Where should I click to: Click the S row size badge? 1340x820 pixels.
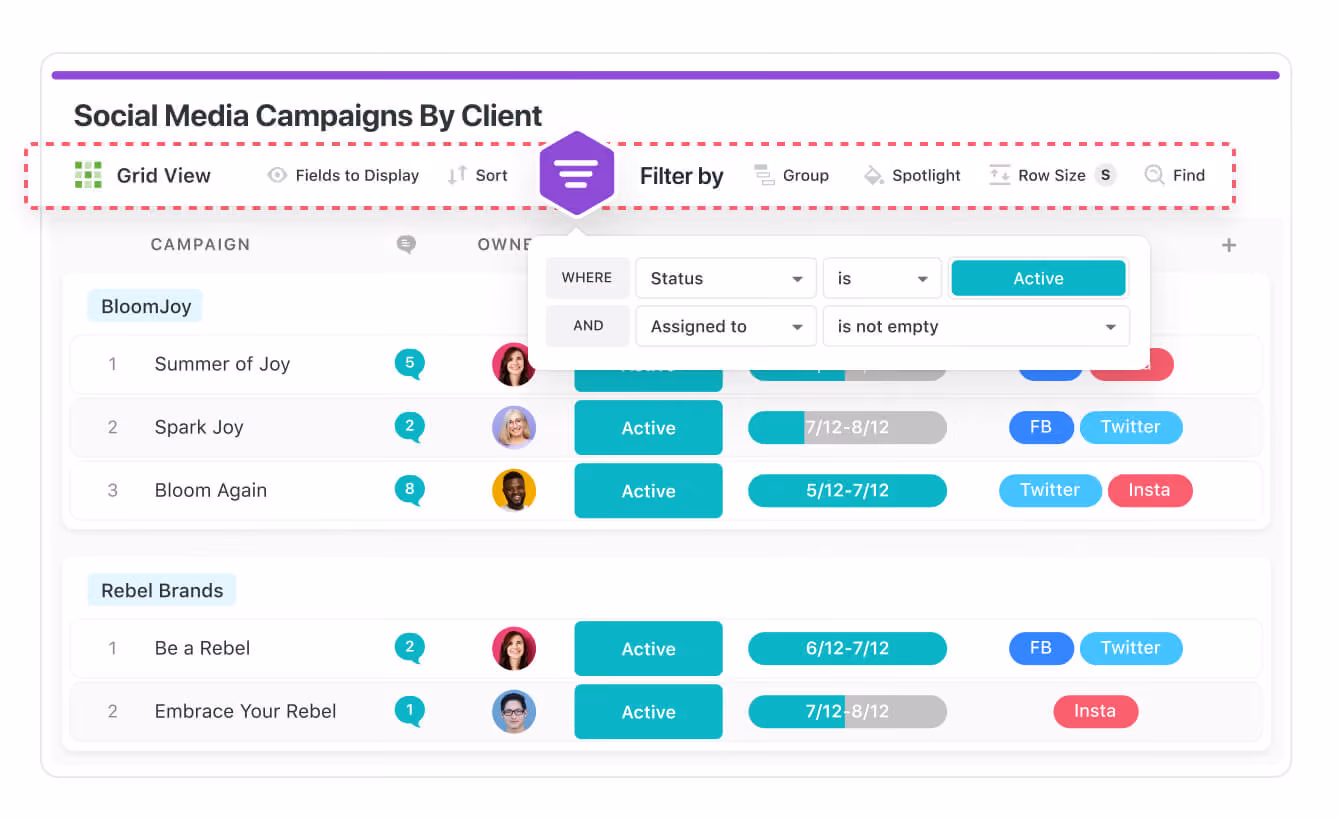pyautogui.click(x=1105, y=175)
